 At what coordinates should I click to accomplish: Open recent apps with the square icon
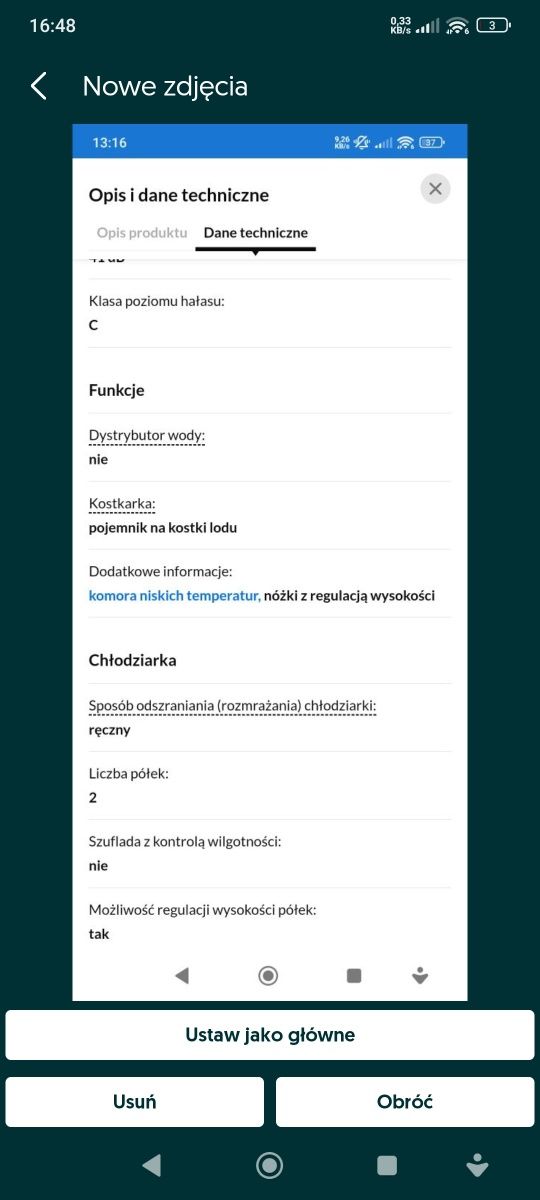tap(387, 1164)
